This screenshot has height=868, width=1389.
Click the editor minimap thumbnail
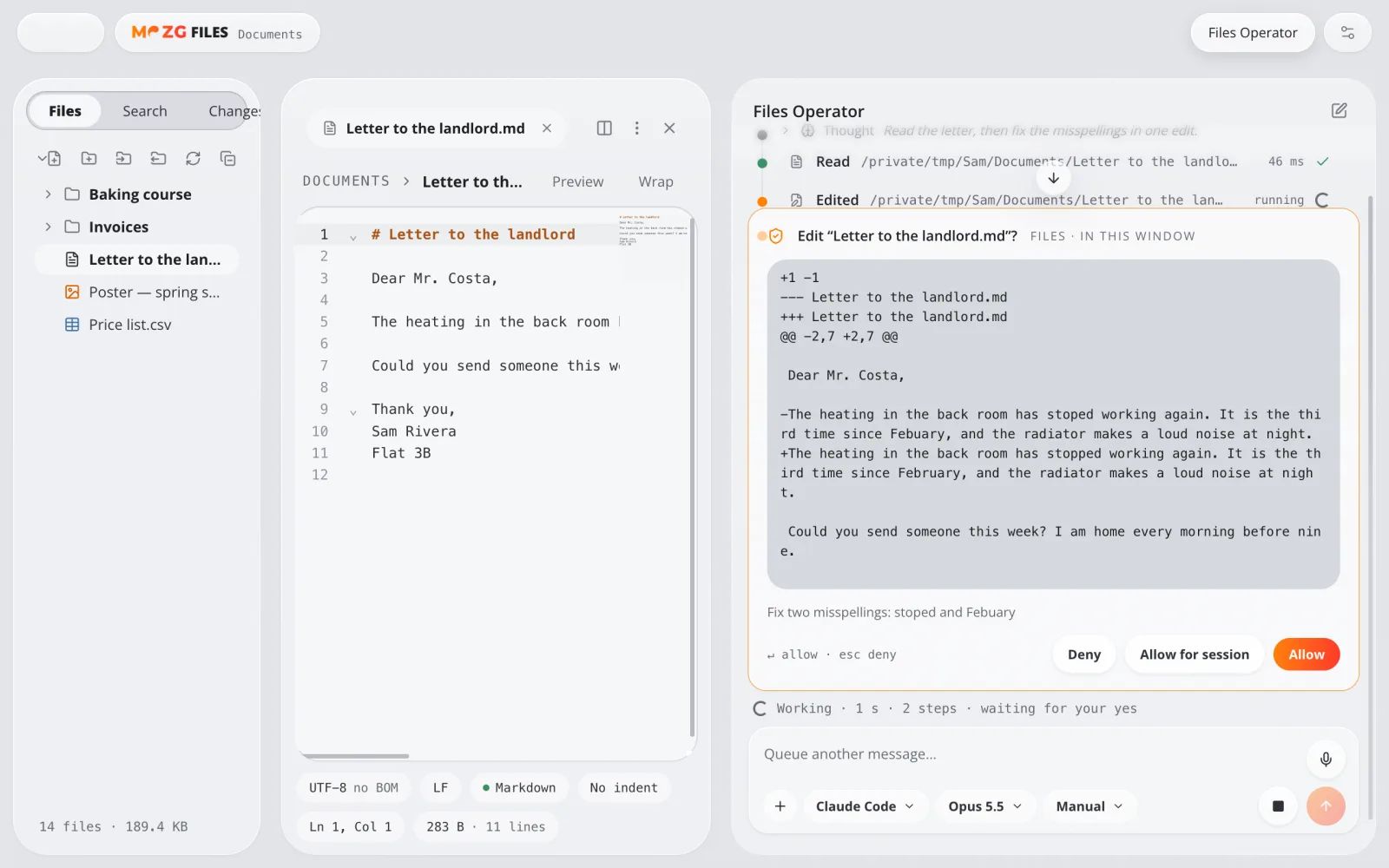pyautogui.click(x=653, y=231)
